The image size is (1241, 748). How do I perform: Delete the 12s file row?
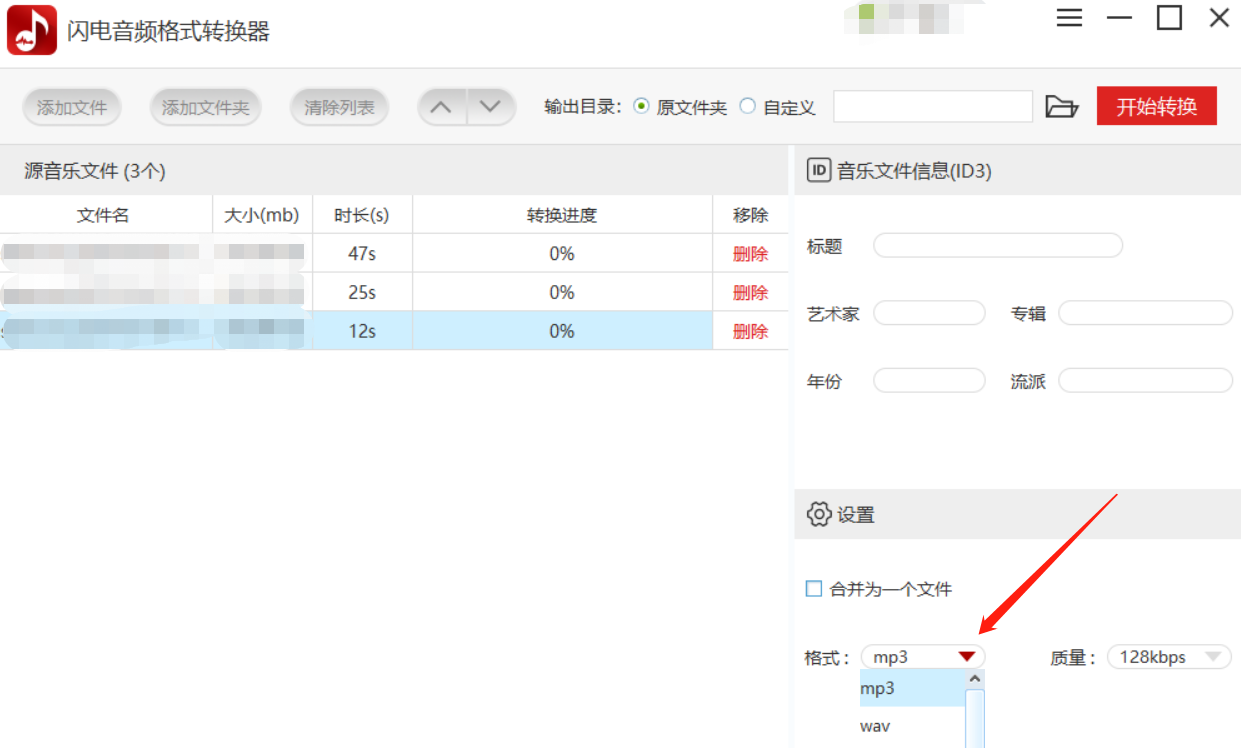[x=750, y=331]
